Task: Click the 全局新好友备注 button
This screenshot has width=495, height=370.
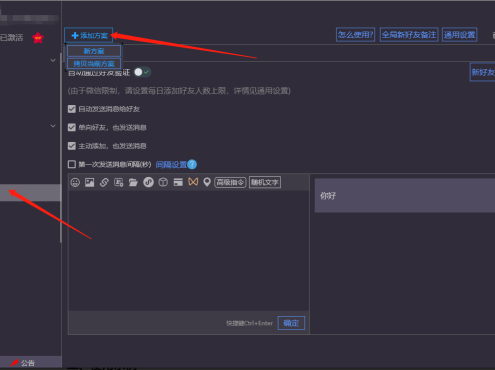Action: click(409, 35)
